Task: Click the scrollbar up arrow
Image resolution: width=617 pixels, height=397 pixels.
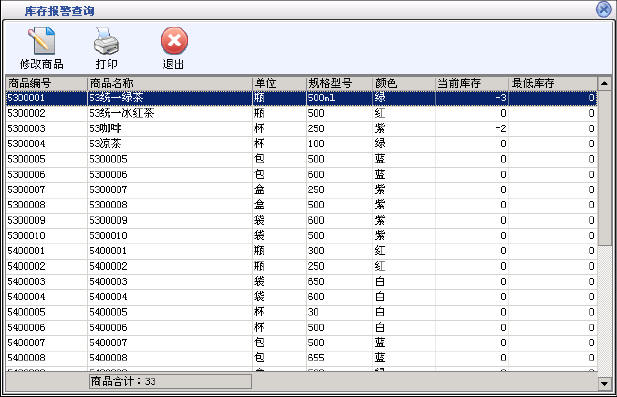Action: coord(604,83)
